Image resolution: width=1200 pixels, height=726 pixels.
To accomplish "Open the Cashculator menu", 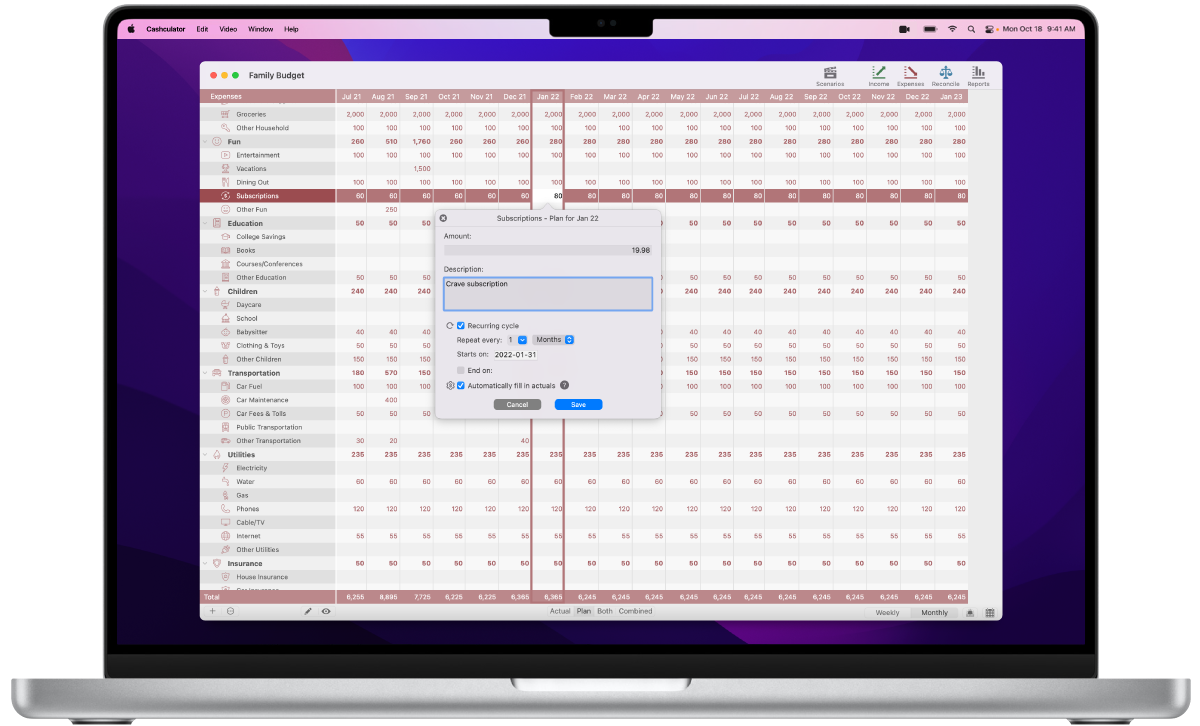I will [x=168, y=29].
